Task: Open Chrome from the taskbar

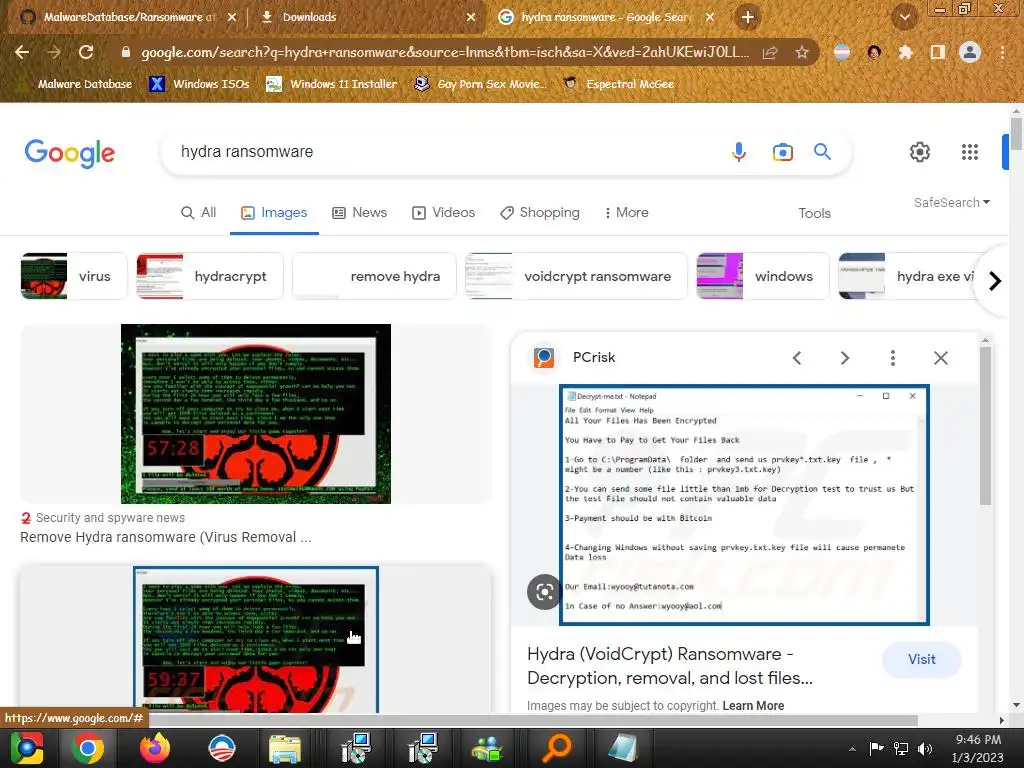Action: [88, 748]
